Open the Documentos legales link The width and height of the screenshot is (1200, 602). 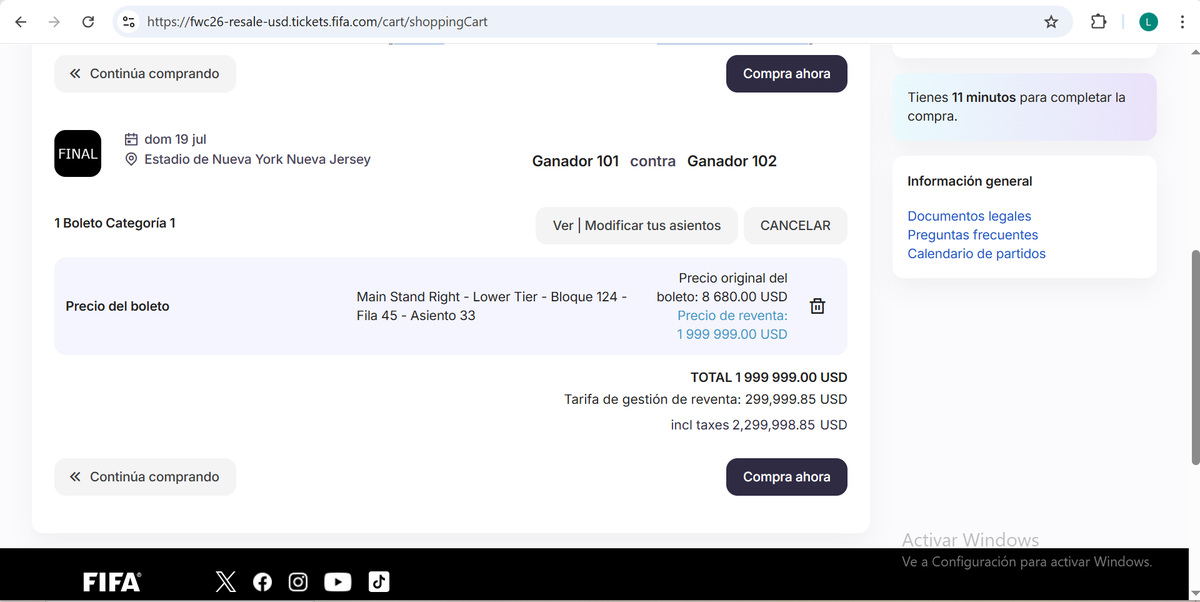coord(969,216)
